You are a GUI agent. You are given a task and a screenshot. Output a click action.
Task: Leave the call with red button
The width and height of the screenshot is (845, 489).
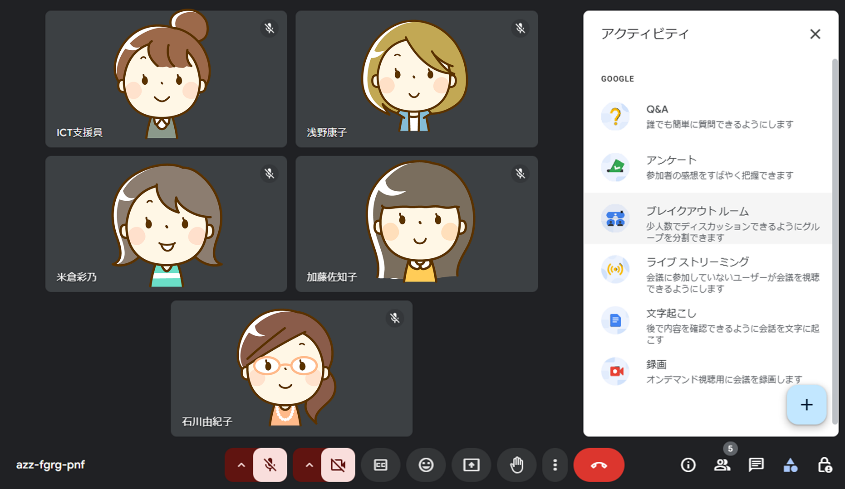pos(599,465)
